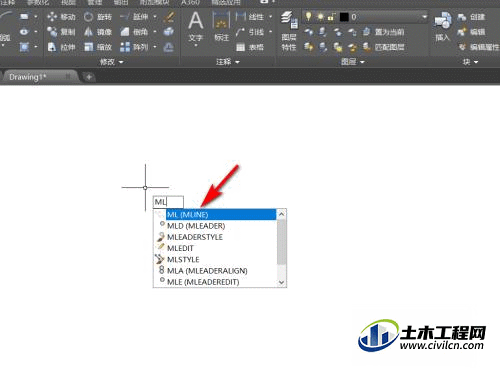Click the hatch draw icon

click(x=24, y=47)
